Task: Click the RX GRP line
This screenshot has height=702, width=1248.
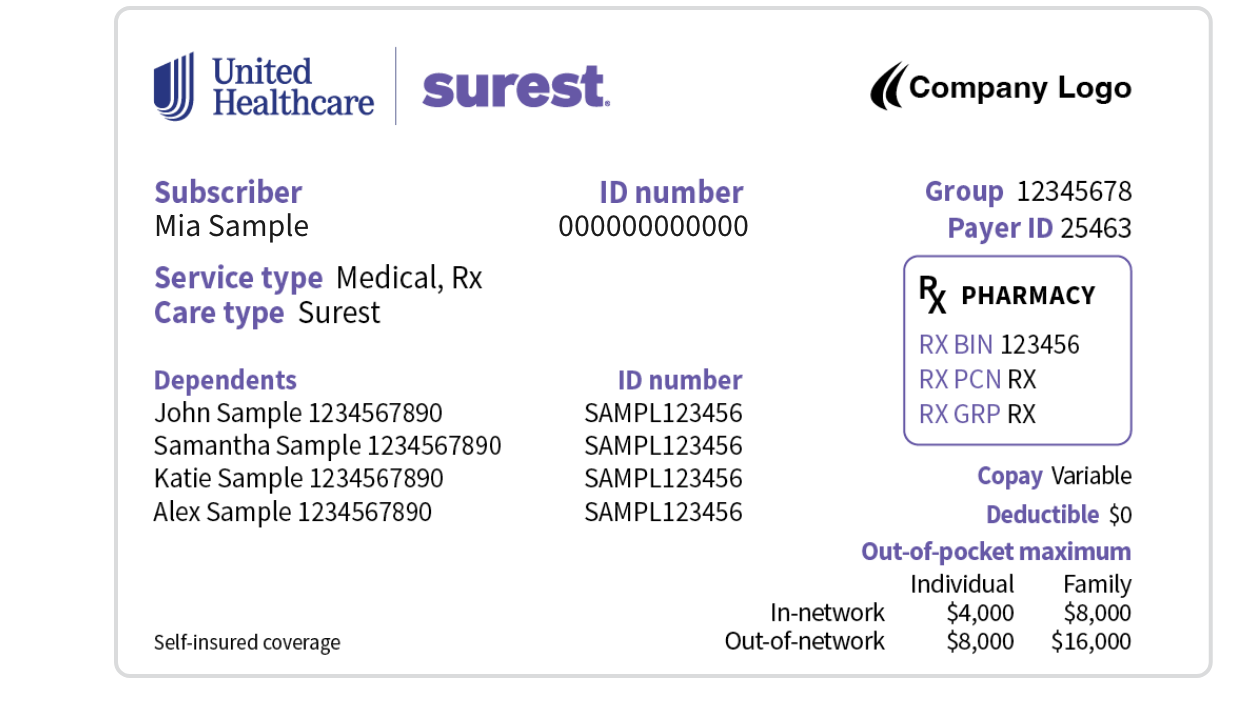Action: tap(977, 414)
